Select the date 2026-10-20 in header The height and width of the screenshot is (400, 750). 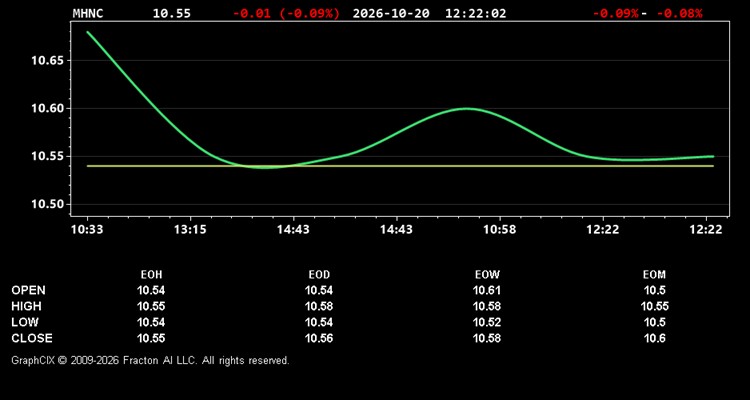tap(391, 13)
